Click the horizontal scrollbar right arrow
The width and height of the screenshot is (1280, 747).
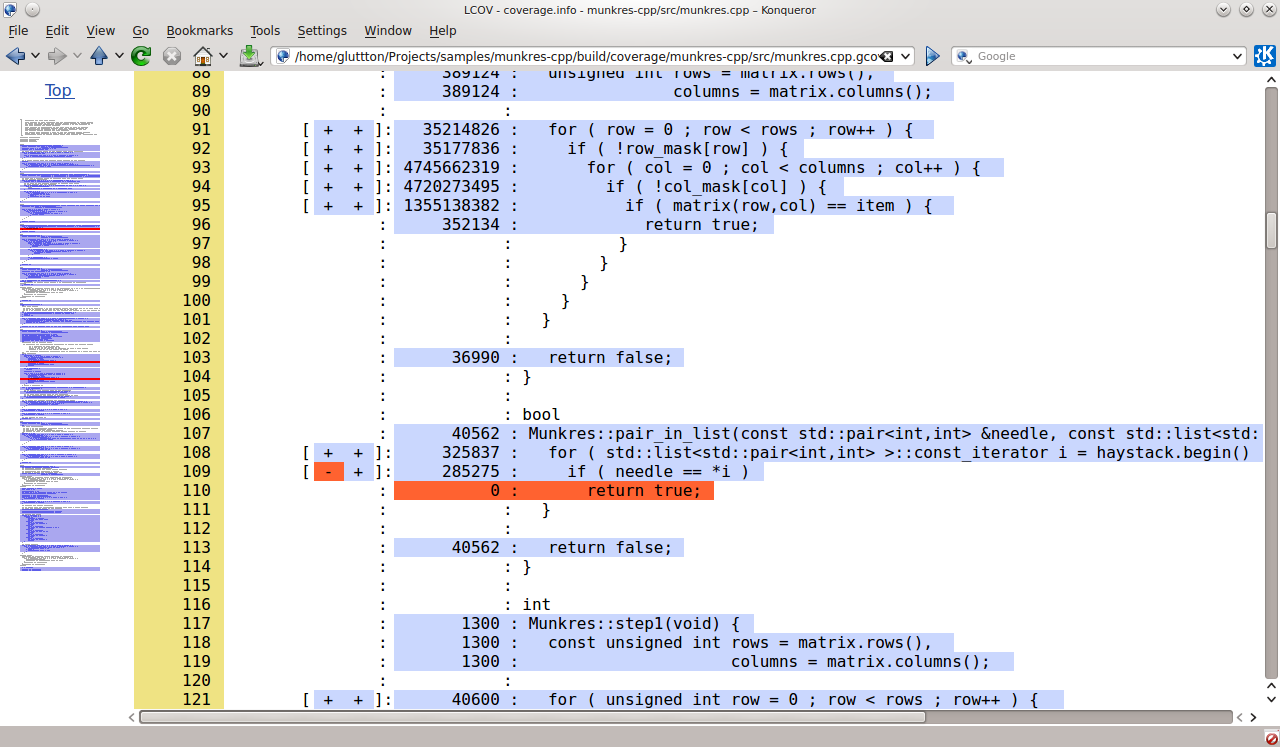click(1254, 717)
